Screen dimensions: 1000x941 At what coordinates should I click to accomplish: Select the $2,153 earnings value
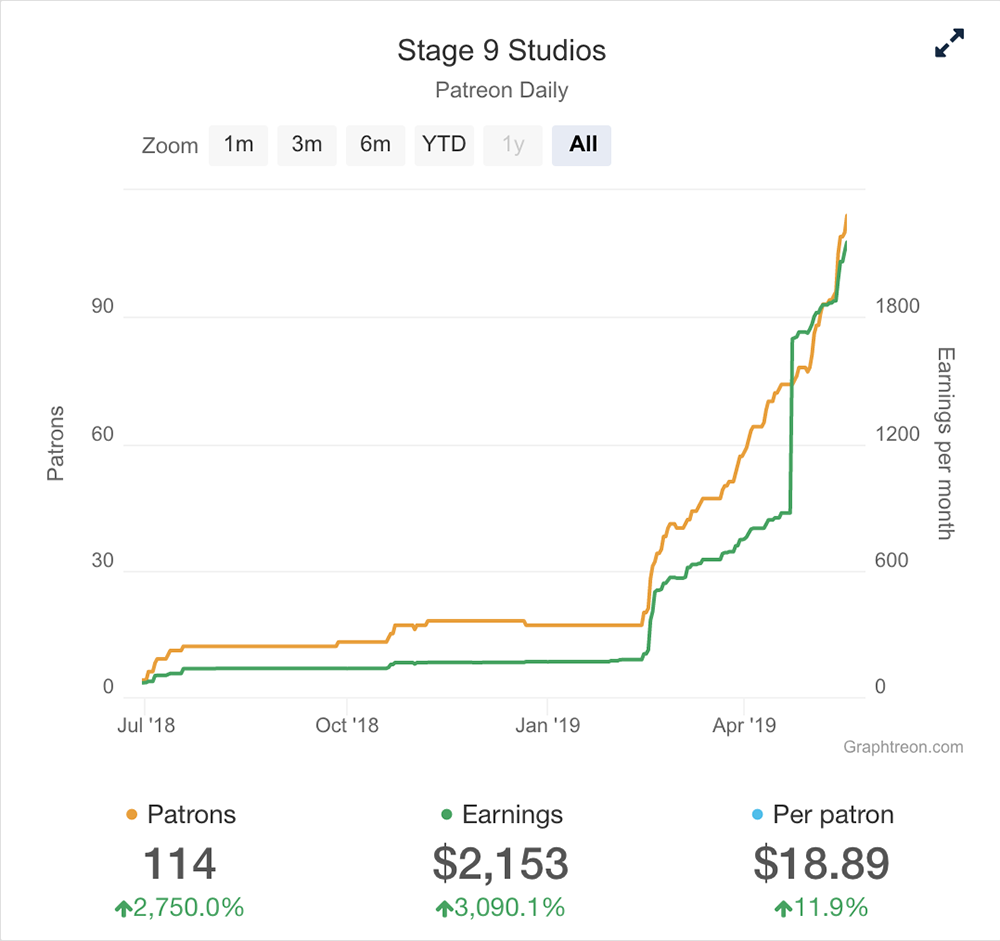pyautogui.click(x=501, y=863)
